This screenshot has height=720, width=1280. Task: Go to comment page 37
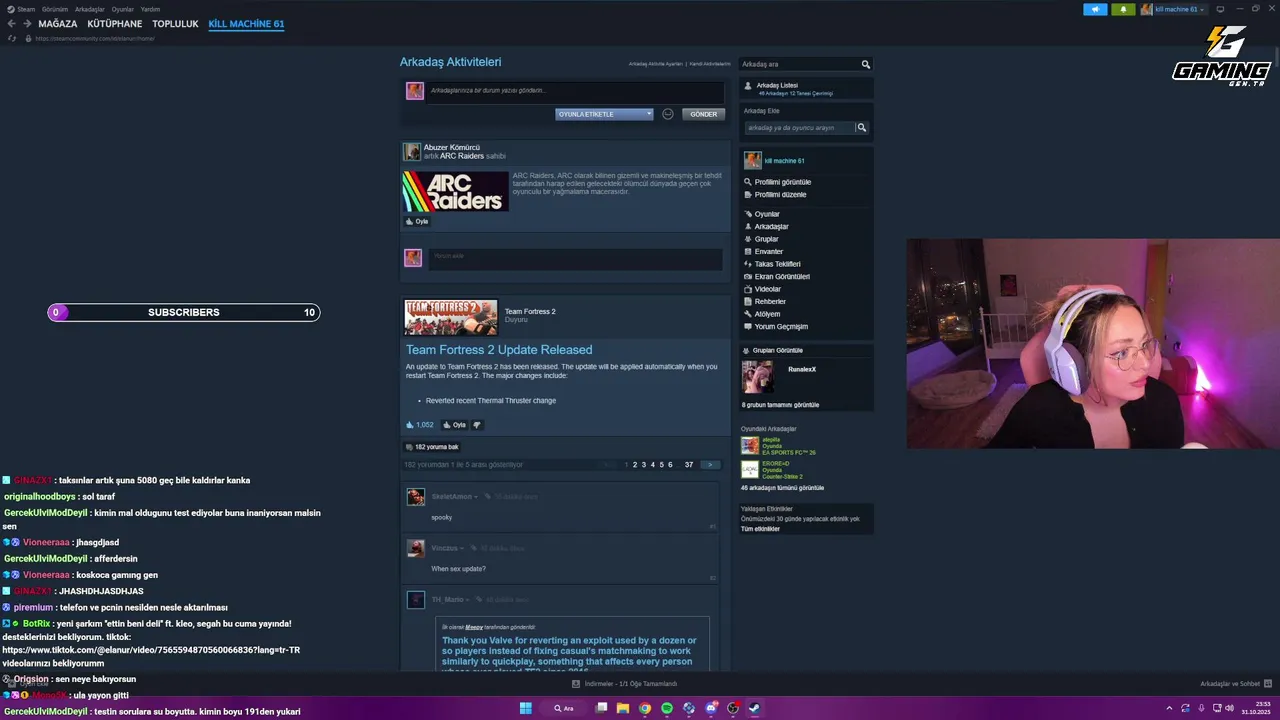[x=689, y=465]
